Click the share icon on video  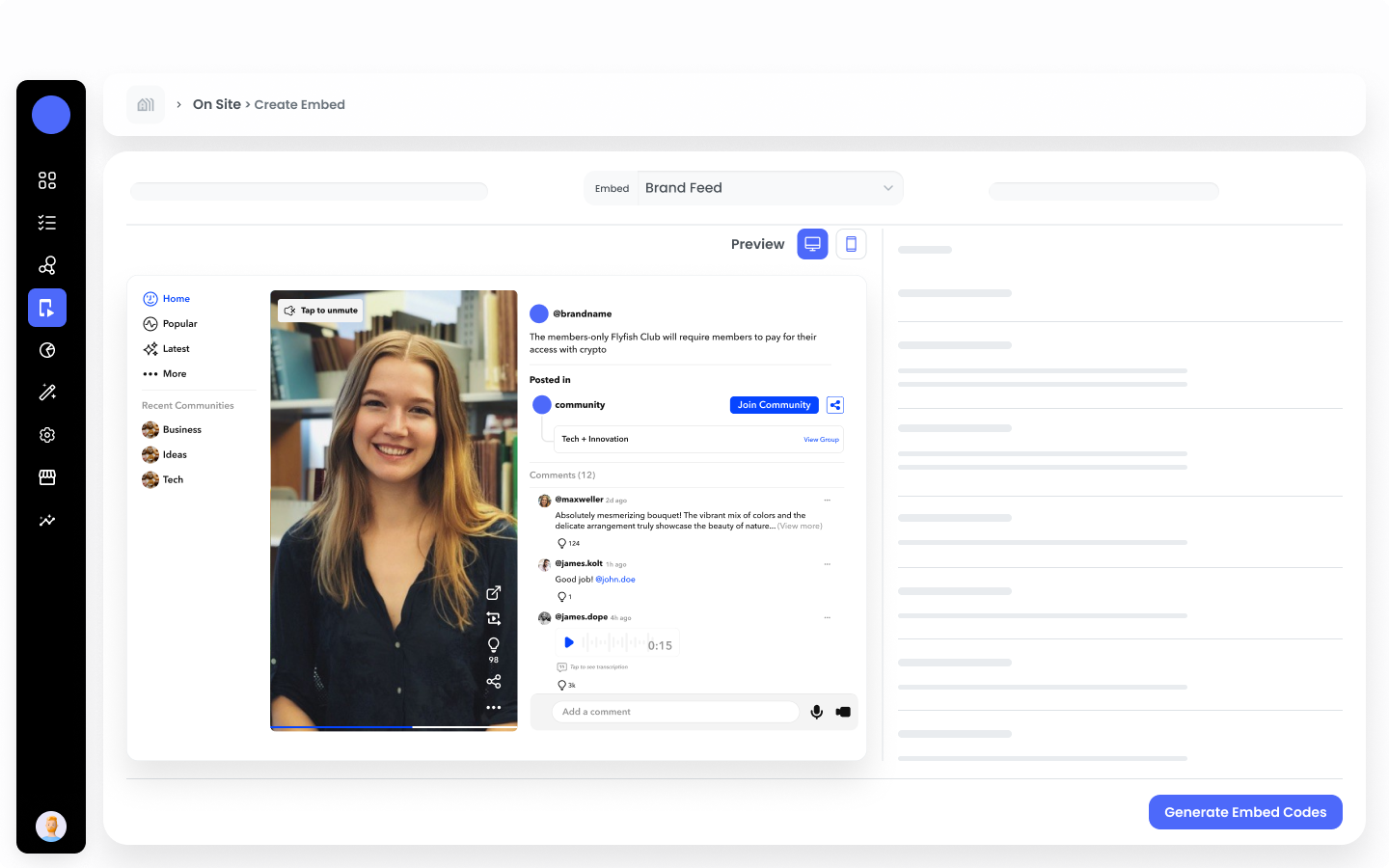pyautogui.click(x=493, y=682)
